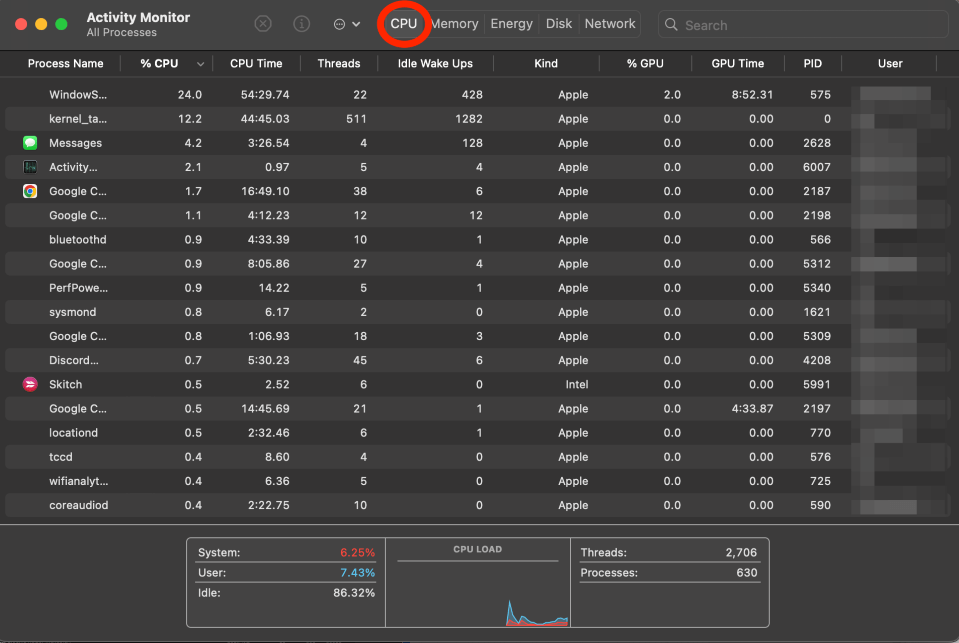Click the stop process (X) toolbar icon
Screen dimensions: 959x643
pos(263,24)
